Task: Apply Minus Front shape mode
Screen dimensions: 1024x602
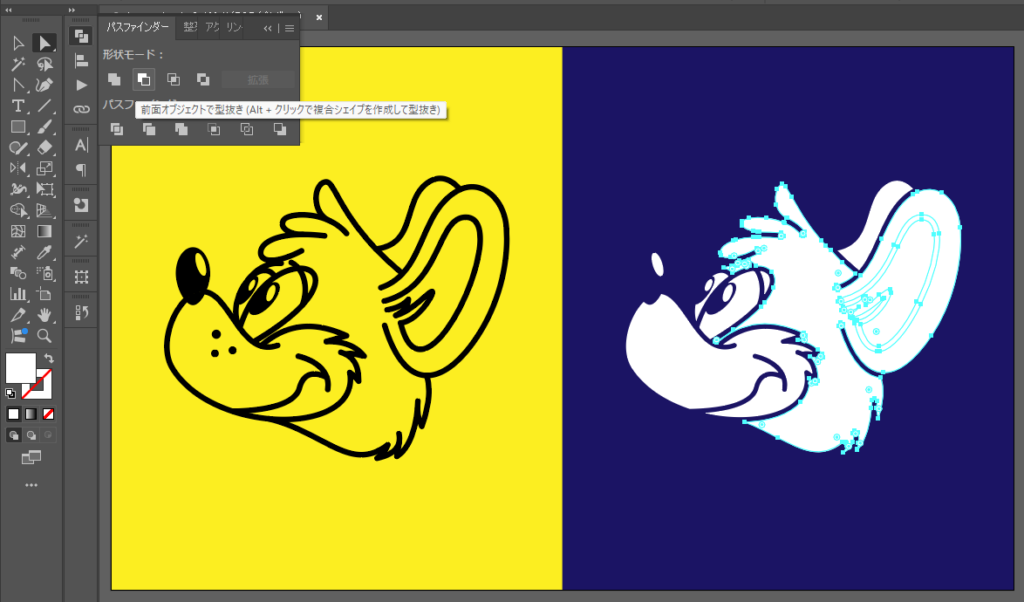Action: (x=144, y=80)
